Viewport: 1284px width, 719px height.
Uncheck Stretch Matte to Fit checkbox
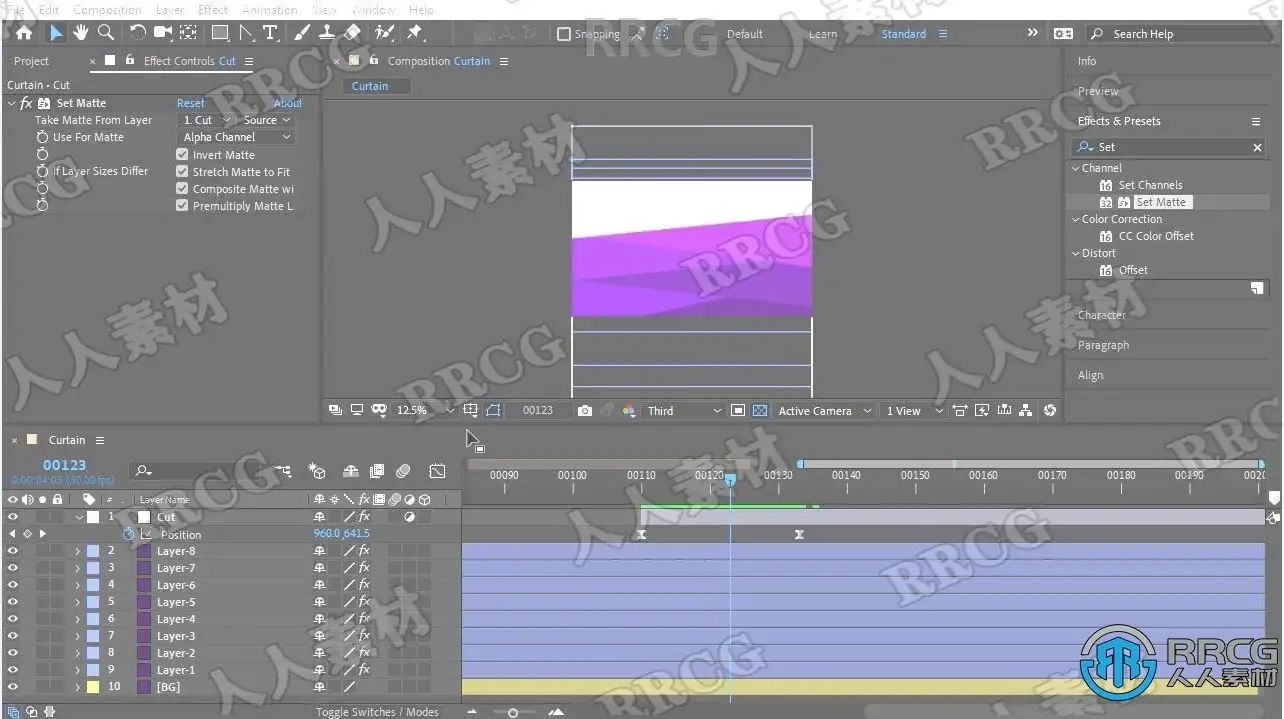182,172
